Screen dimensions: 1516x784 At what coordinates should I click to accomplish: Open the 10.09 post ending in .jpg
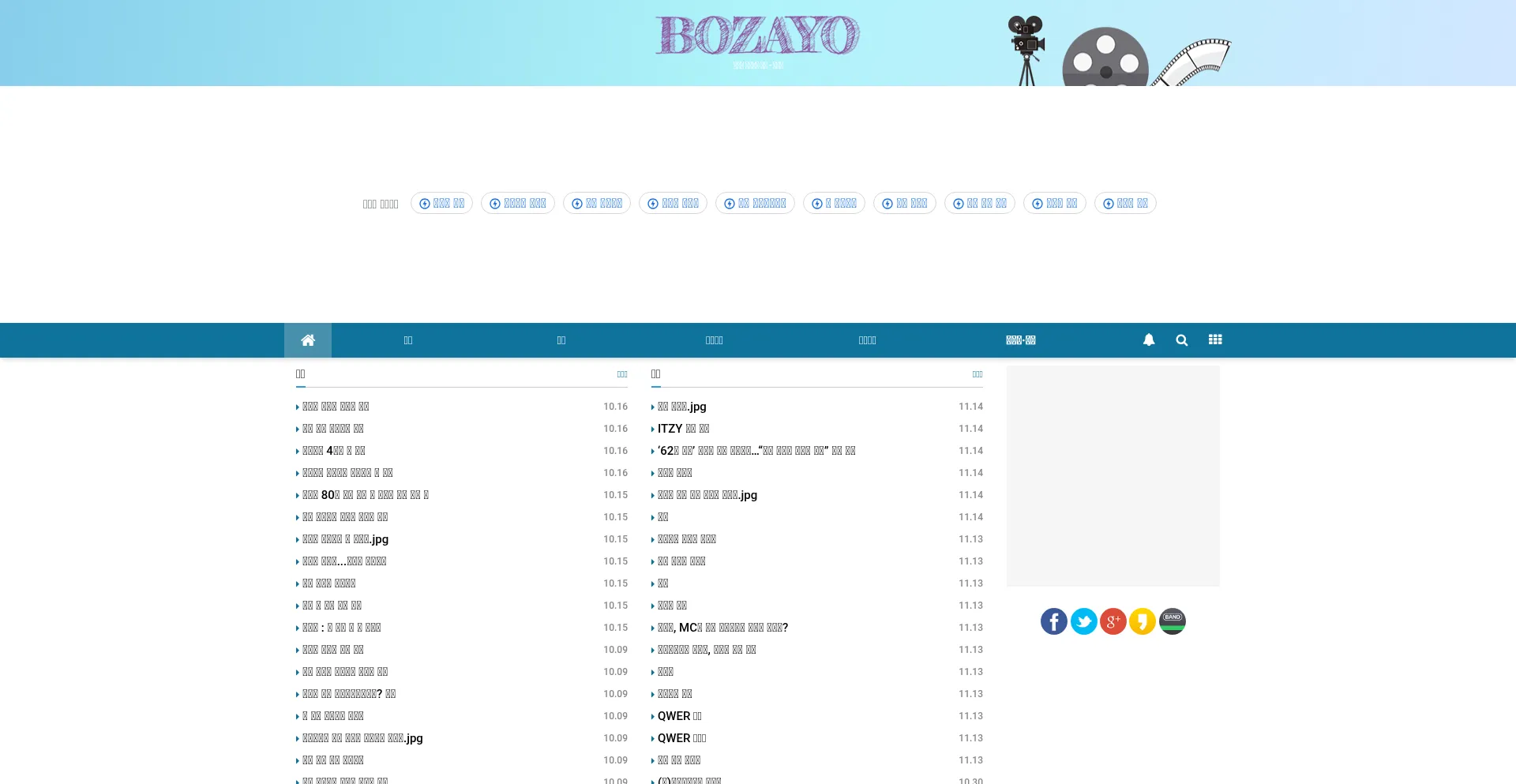click(x=362, y=738)
